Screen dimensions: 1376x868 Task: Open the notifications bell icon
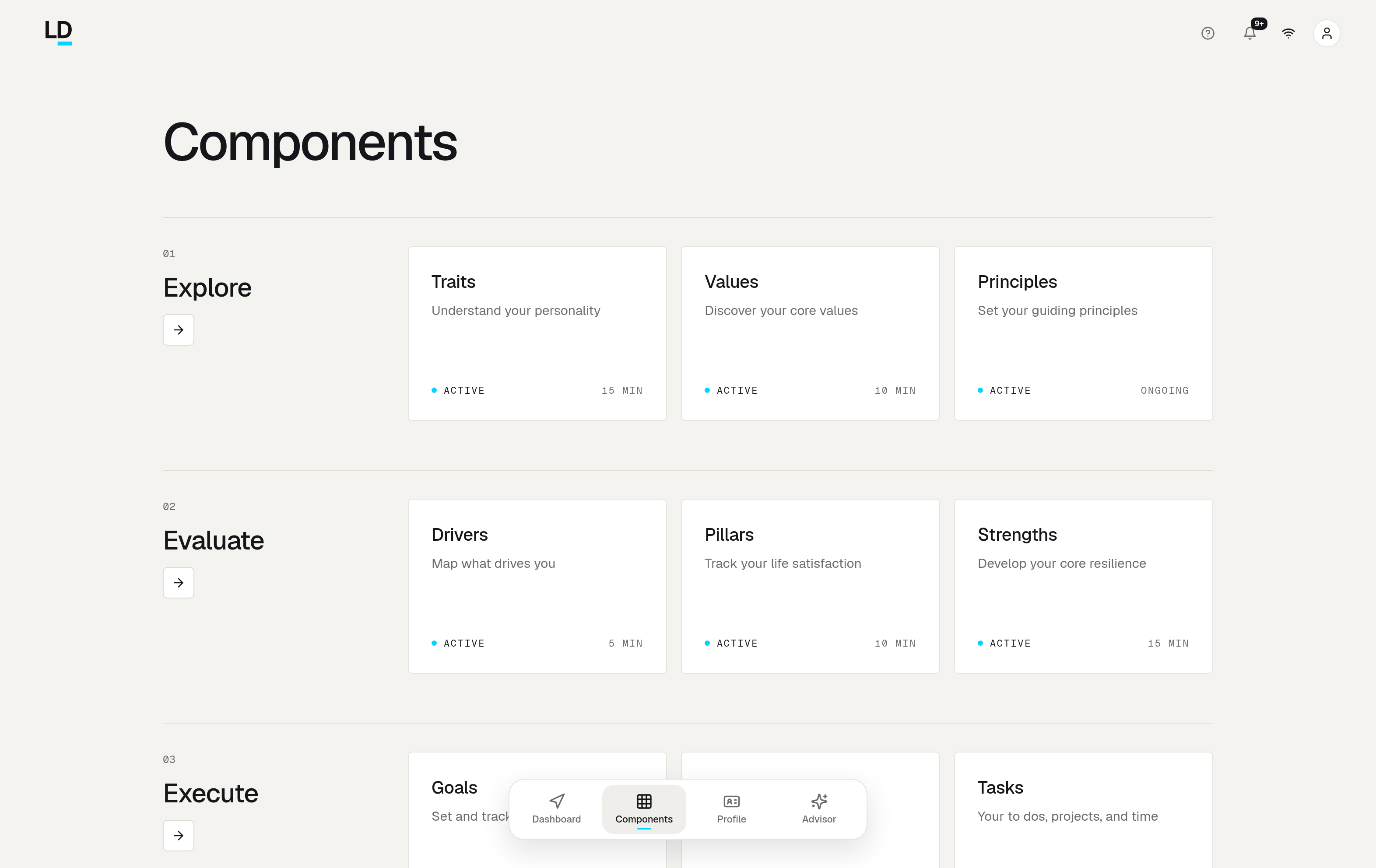click(1250, 33)
